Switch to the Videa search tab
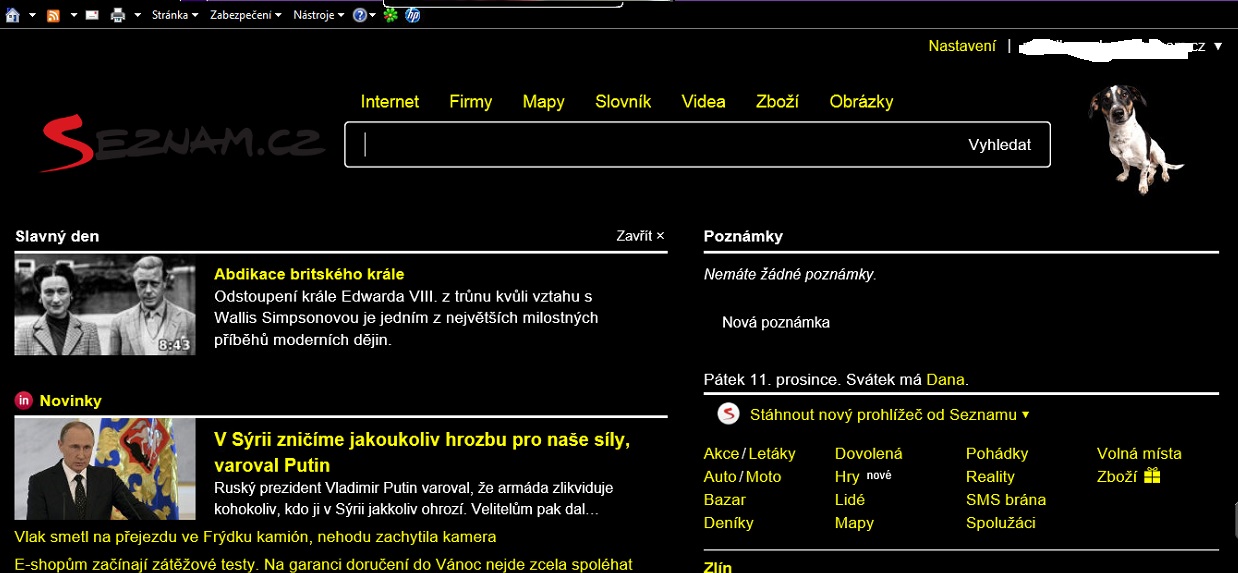Viewport: 1238px width, 573px height. point(704,101)
